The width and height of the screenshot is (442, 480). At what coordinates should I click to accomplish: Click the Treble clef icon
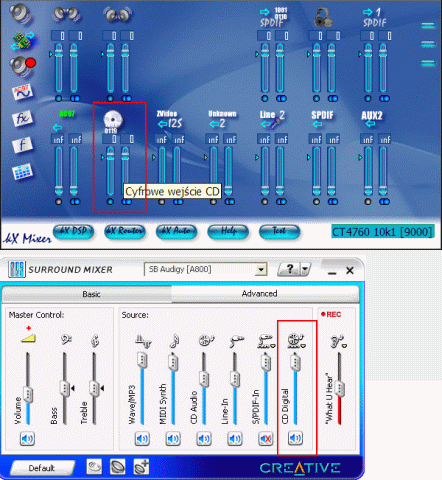pos(95,341)
